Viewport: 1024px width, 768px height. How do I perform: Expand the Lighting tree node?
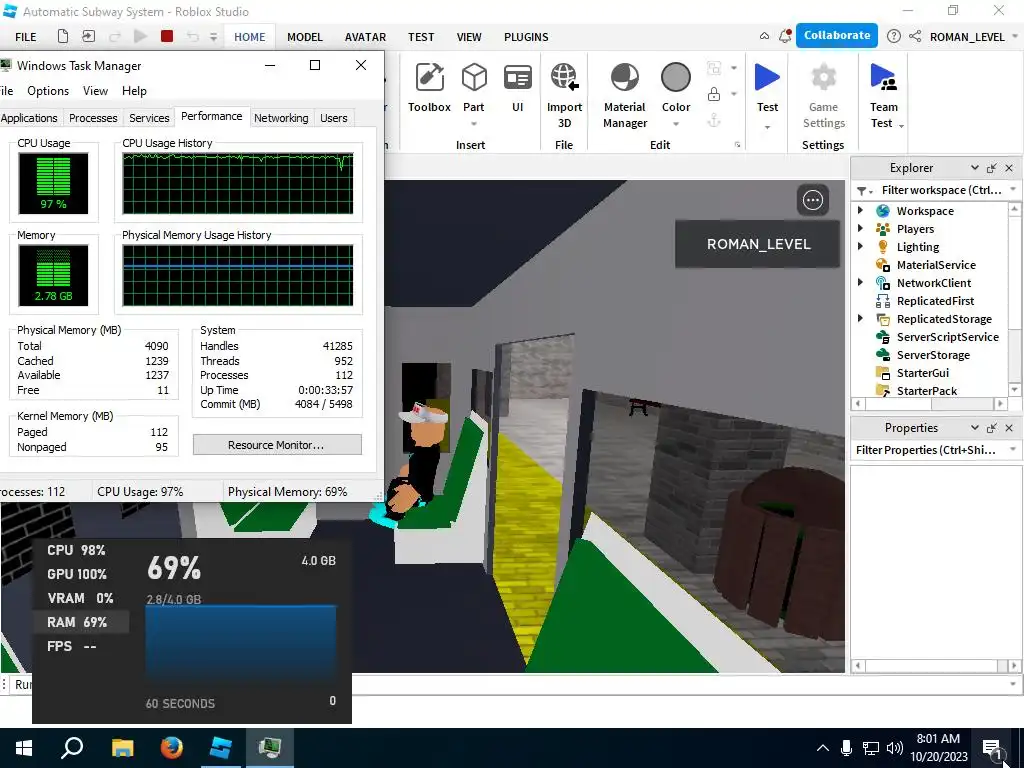[x=860, y=246]
